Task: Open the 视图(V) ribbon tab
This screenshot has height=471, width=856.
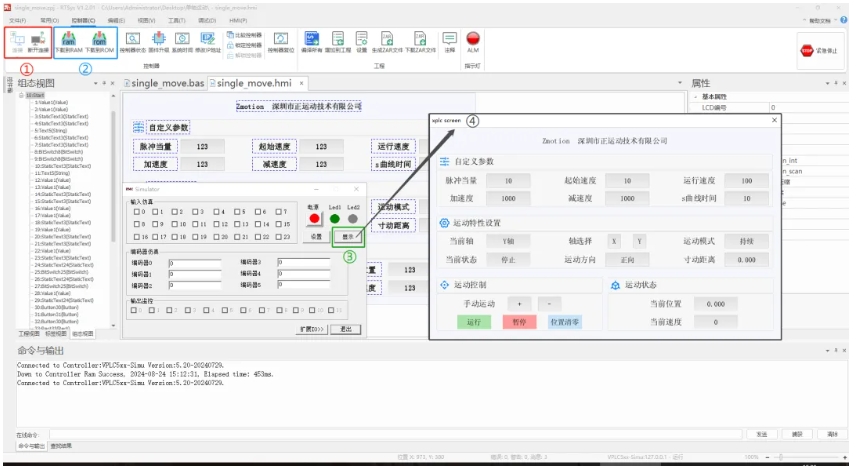Action: pyautogui.click(x=146, y=20)
